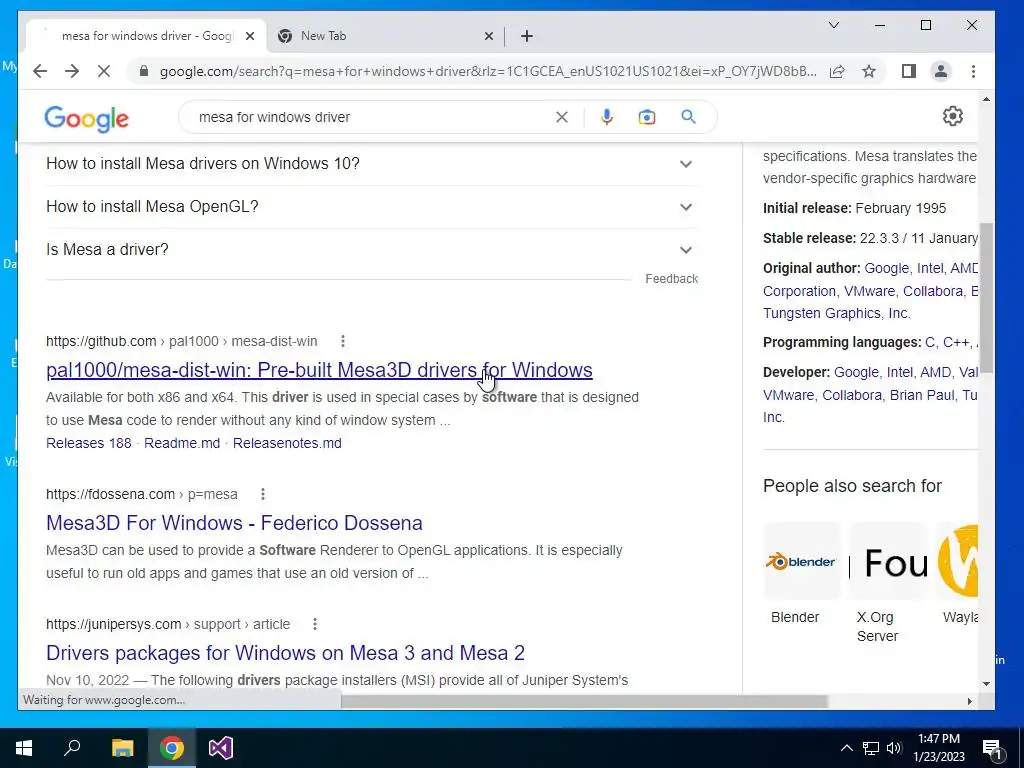Open options for the junipersys.com result
Viewport: 1024px width, 768px height.
(315, 624)
